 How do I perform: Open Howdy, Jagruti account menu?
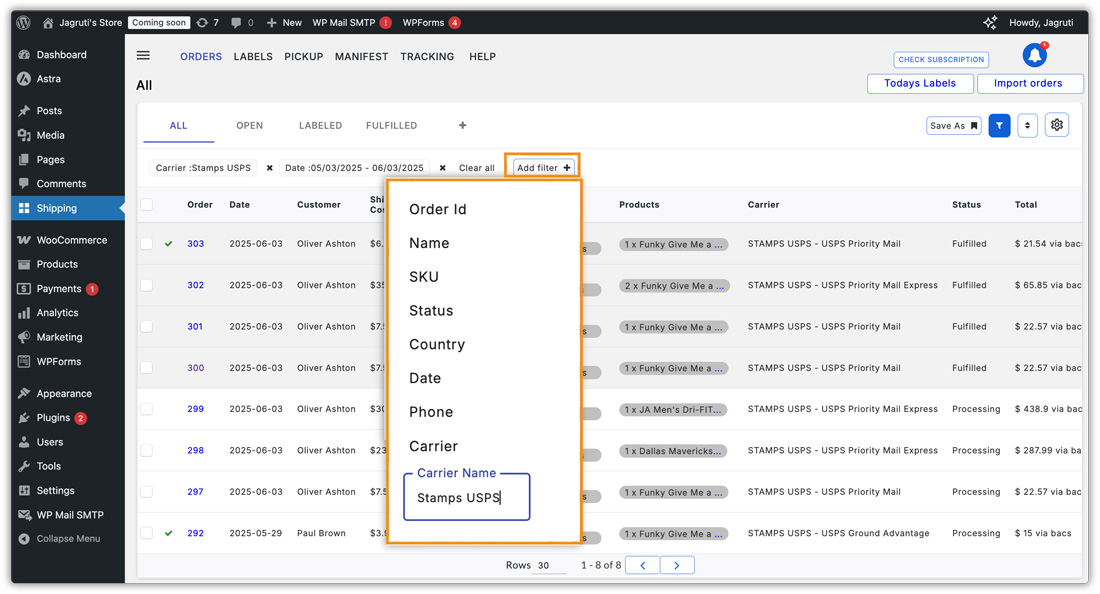point(1041,22)
